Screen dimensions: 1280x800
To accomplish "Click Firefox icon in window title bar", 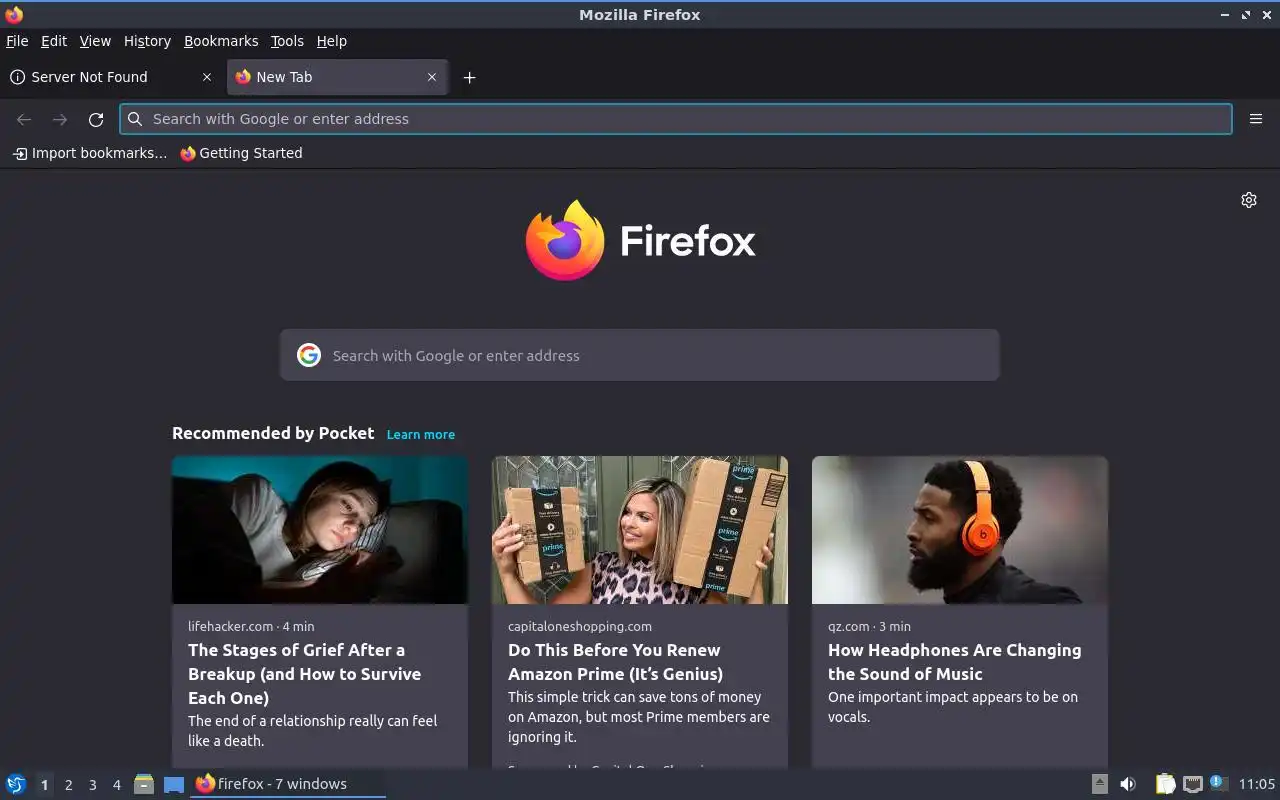I will click(x=14, y=15).
